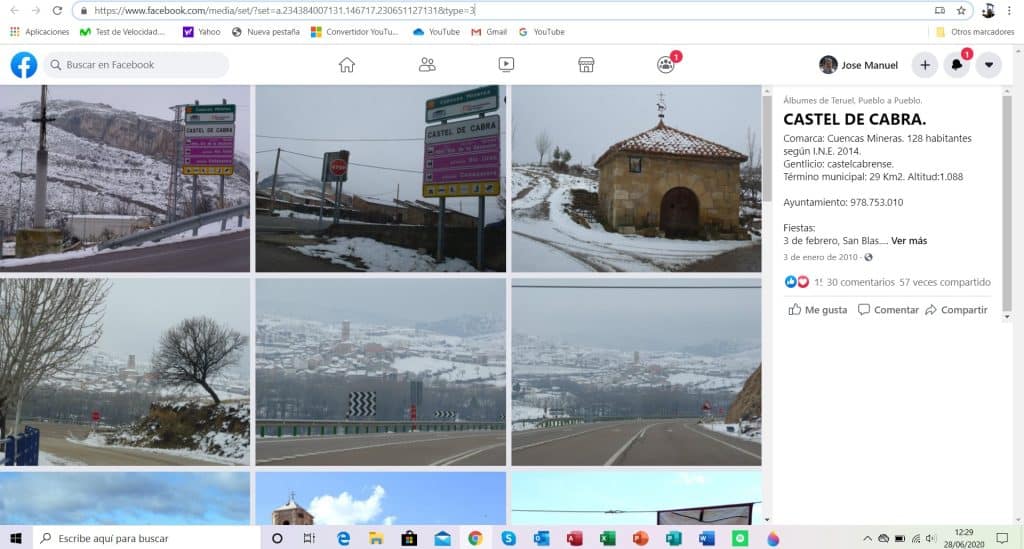Open the 30 comentarios link

click(861, 283)
